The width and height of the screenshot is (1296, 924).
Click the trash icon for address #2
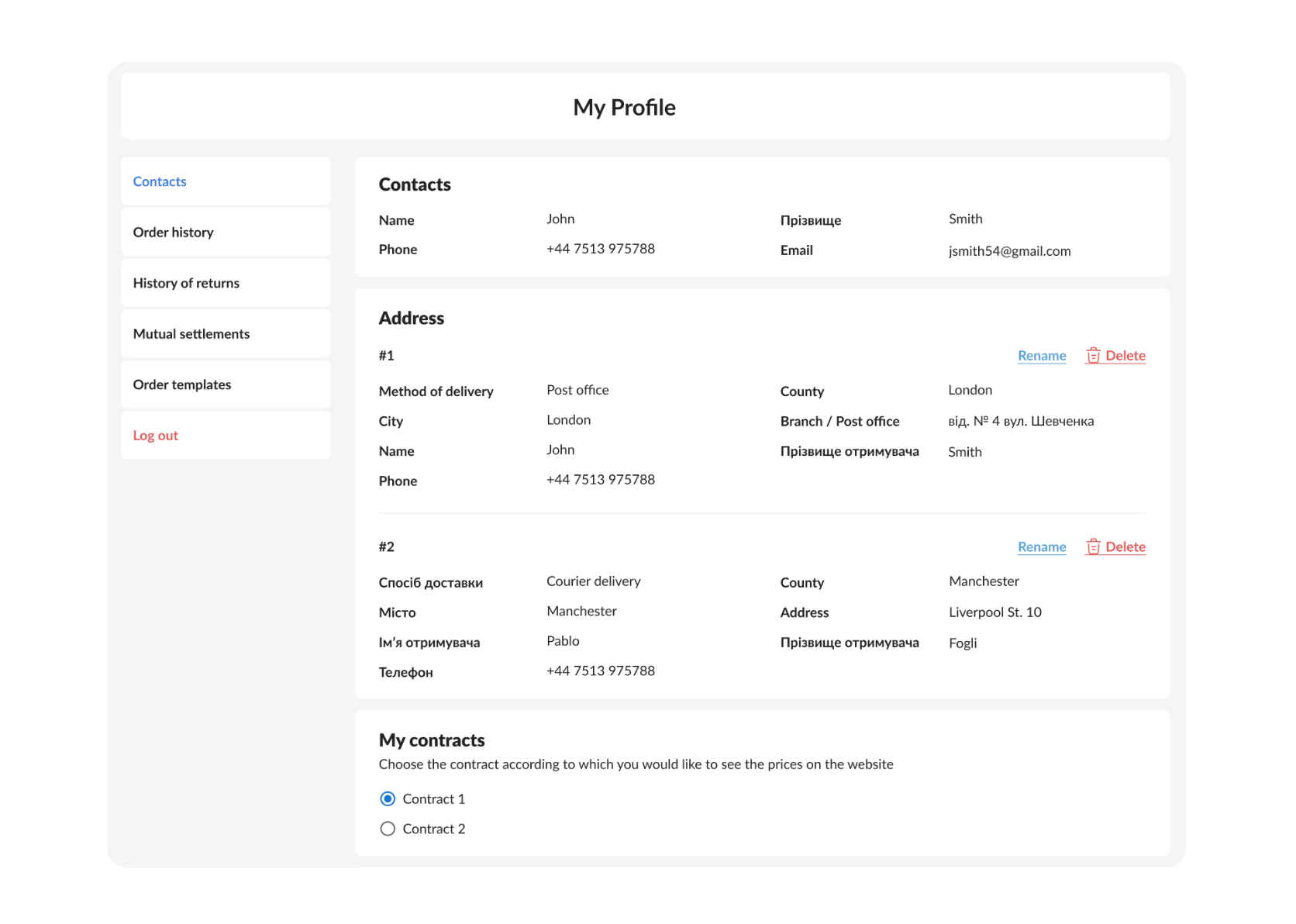[x=1093, y=546]
